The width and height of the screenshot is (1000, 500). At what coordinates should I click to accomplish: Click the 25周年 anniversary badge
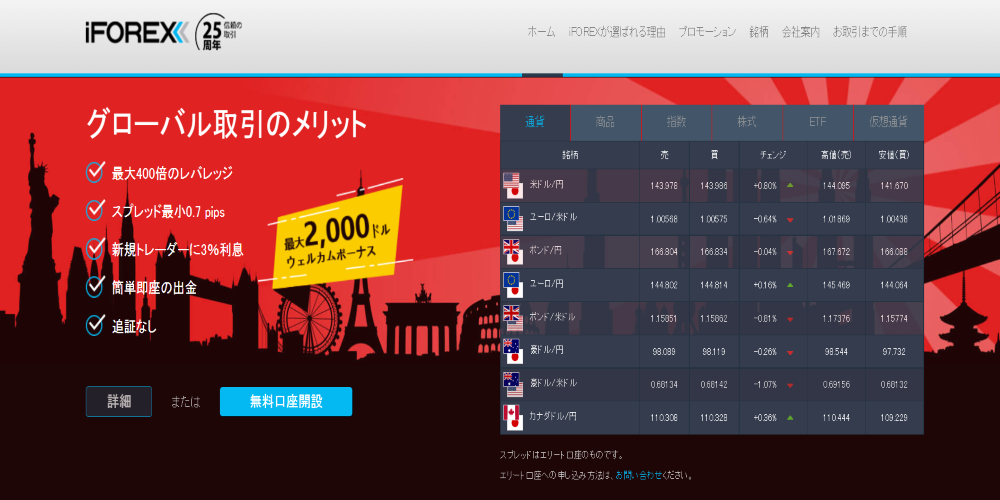pos(217,33)
